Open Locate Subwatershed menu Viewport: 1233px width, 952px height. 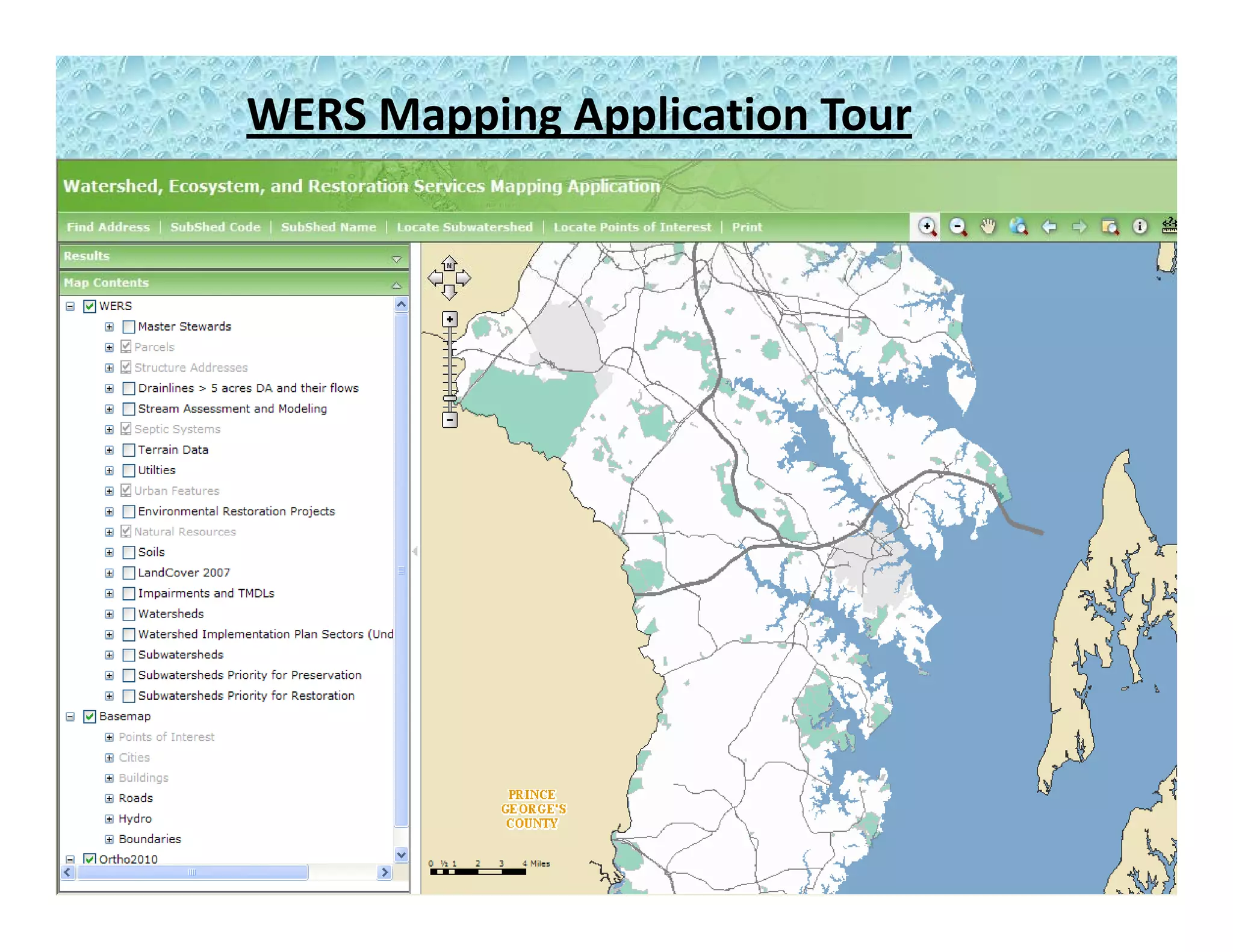[465, 227]
